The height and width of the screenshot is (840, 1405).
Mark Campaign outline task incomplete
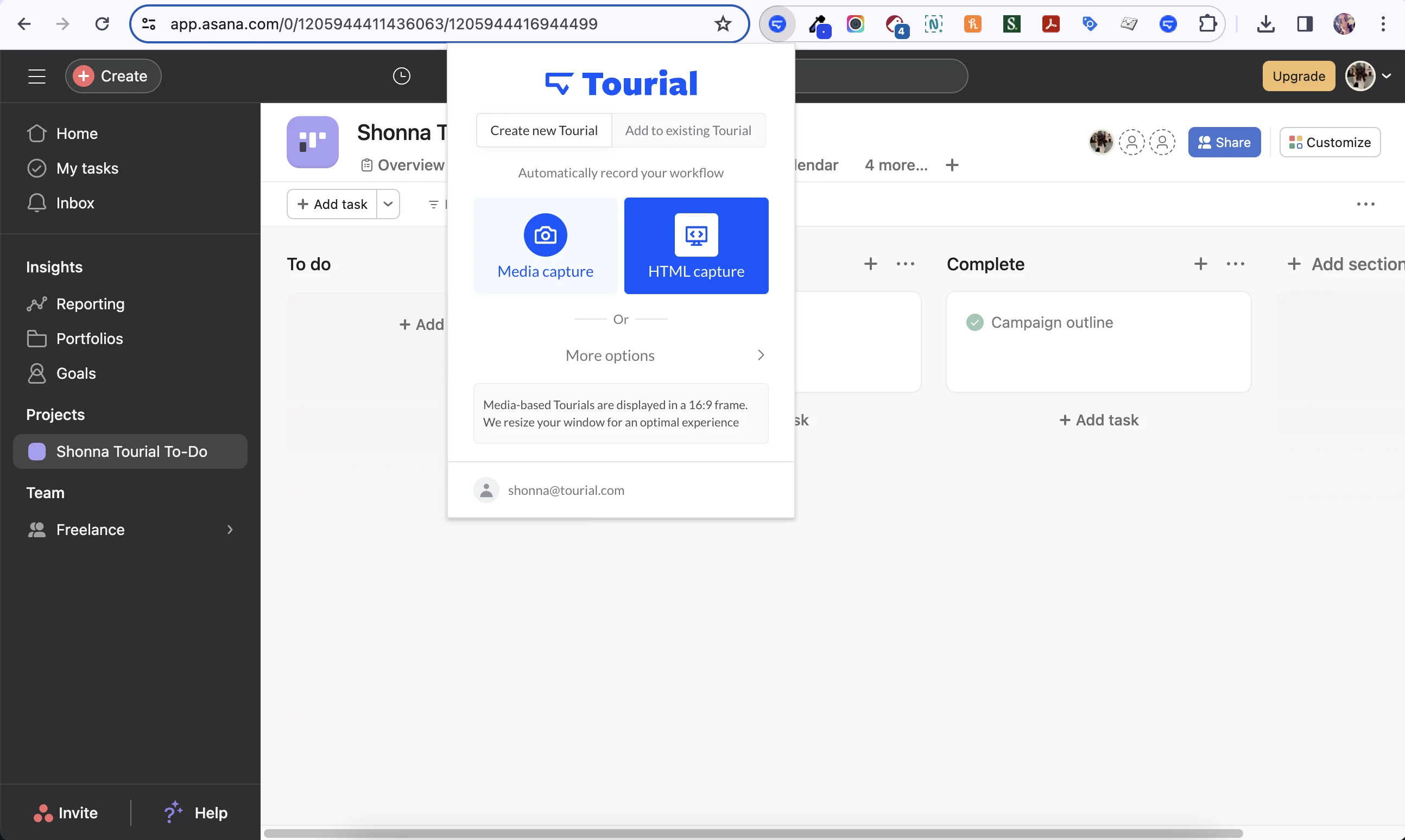(974, 322)
